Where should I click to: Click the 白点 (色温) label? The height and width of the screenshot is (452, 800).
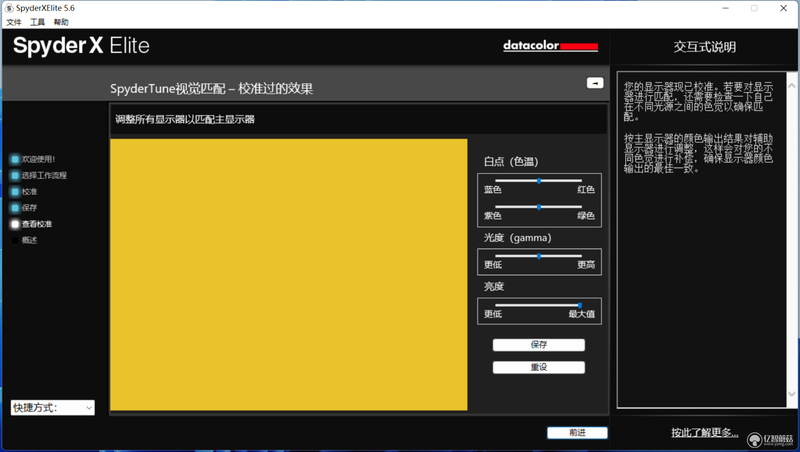[x=511, y=162]
